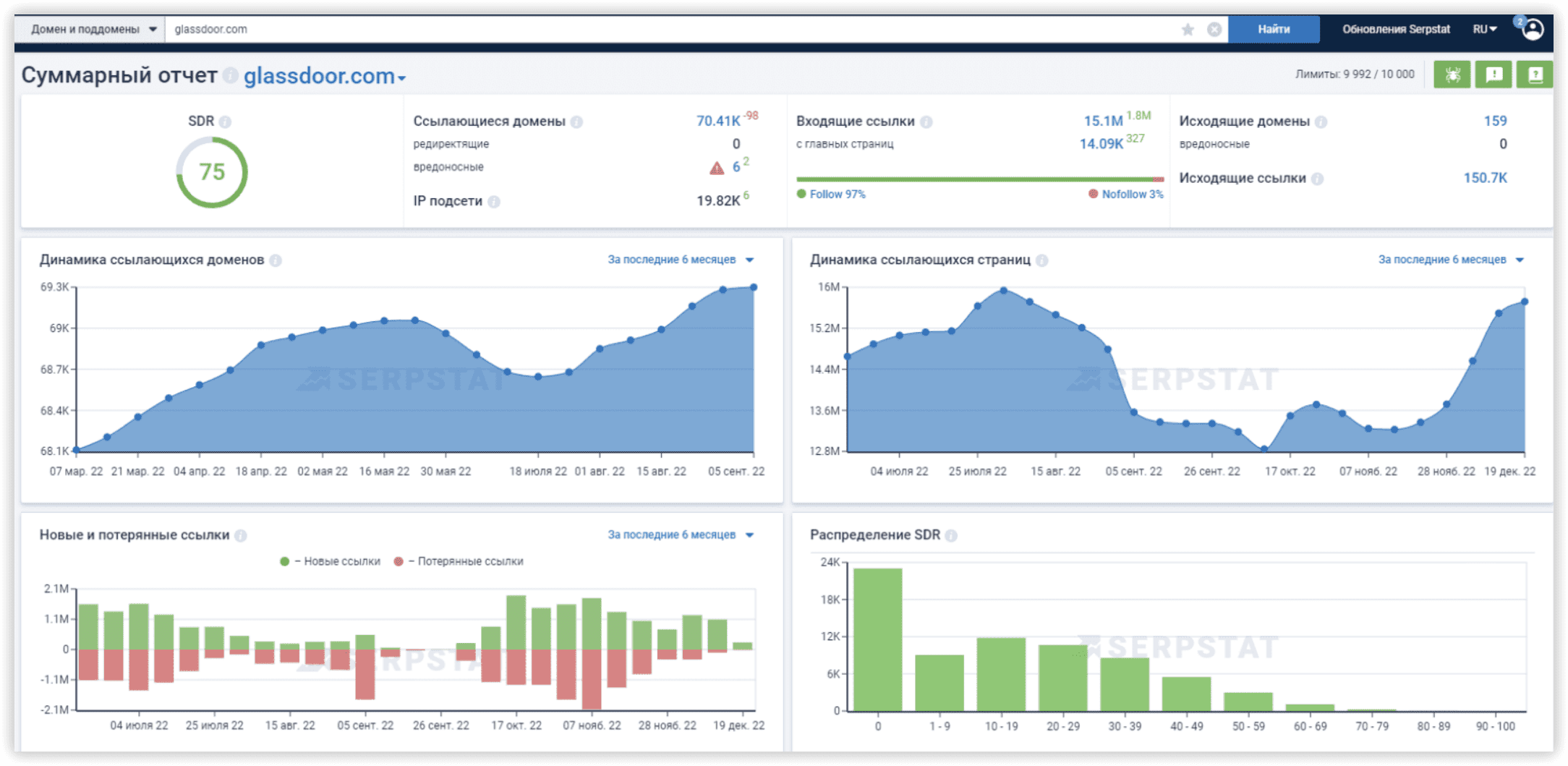
Task: Open Обновления Serpstat link
Action: [1396, 30]
